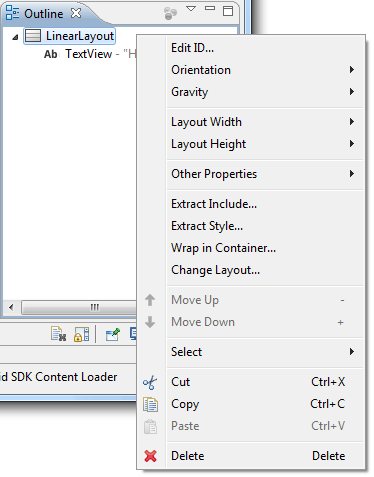Click the Move Down menu entry
This screenshot has height=477, width=374.
pyautogui.click(x=250, y=322)
